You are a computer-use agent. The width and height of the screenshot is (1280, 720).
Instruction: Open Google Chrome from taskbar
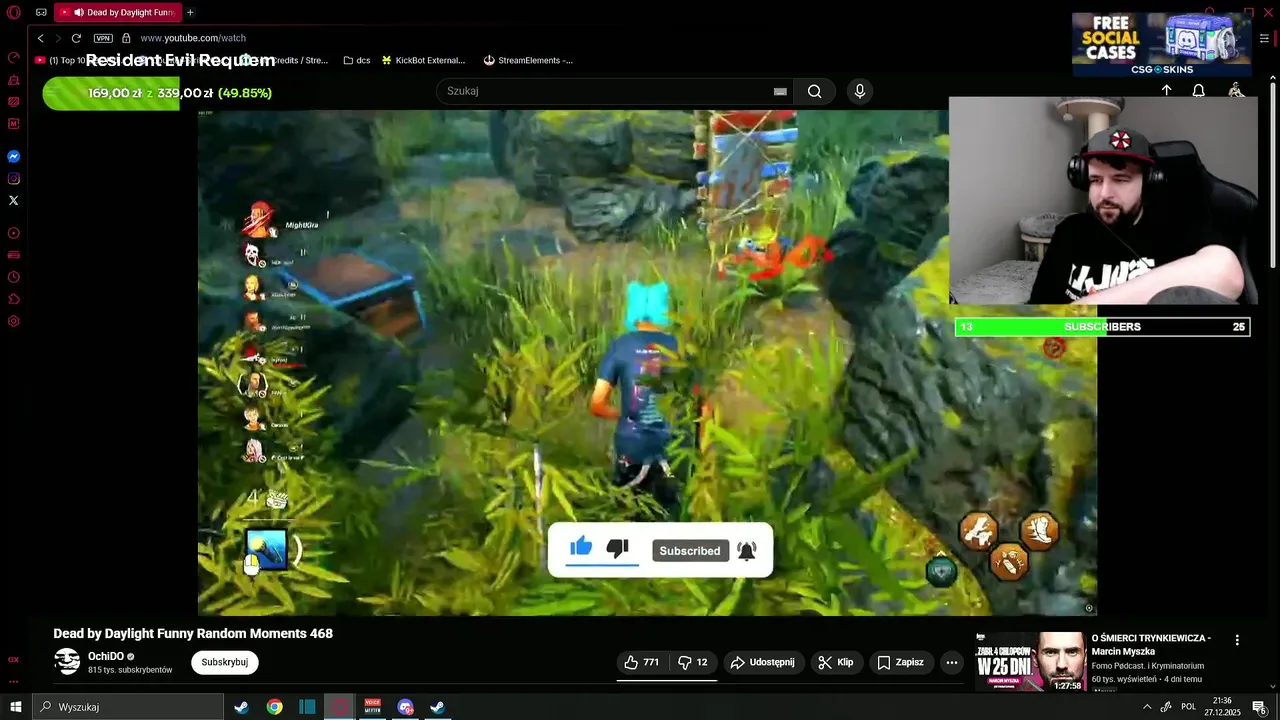(274, 707)
